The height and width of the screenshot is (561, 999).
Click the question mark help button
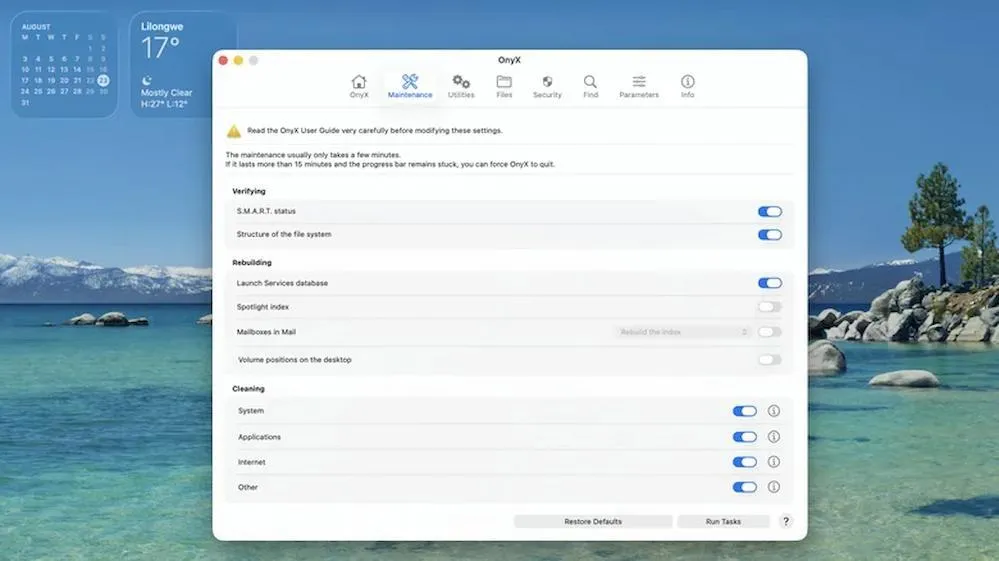[x=786, y=521]
